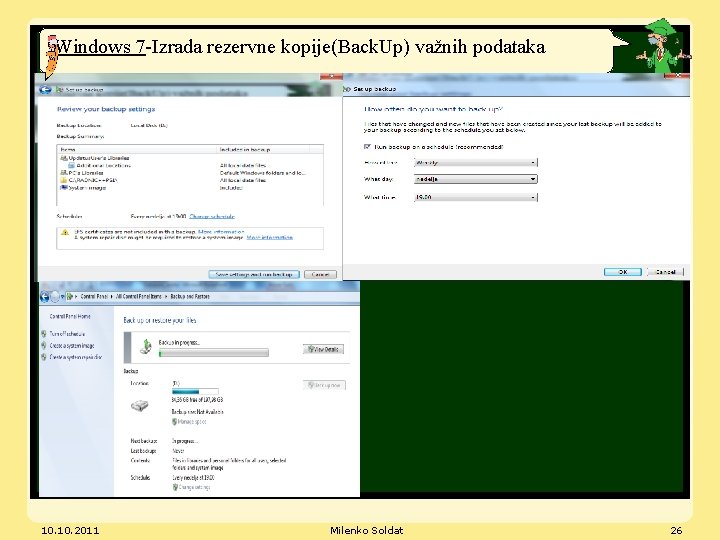
Task: Click the disk free space usage bar
Action: 195,392
